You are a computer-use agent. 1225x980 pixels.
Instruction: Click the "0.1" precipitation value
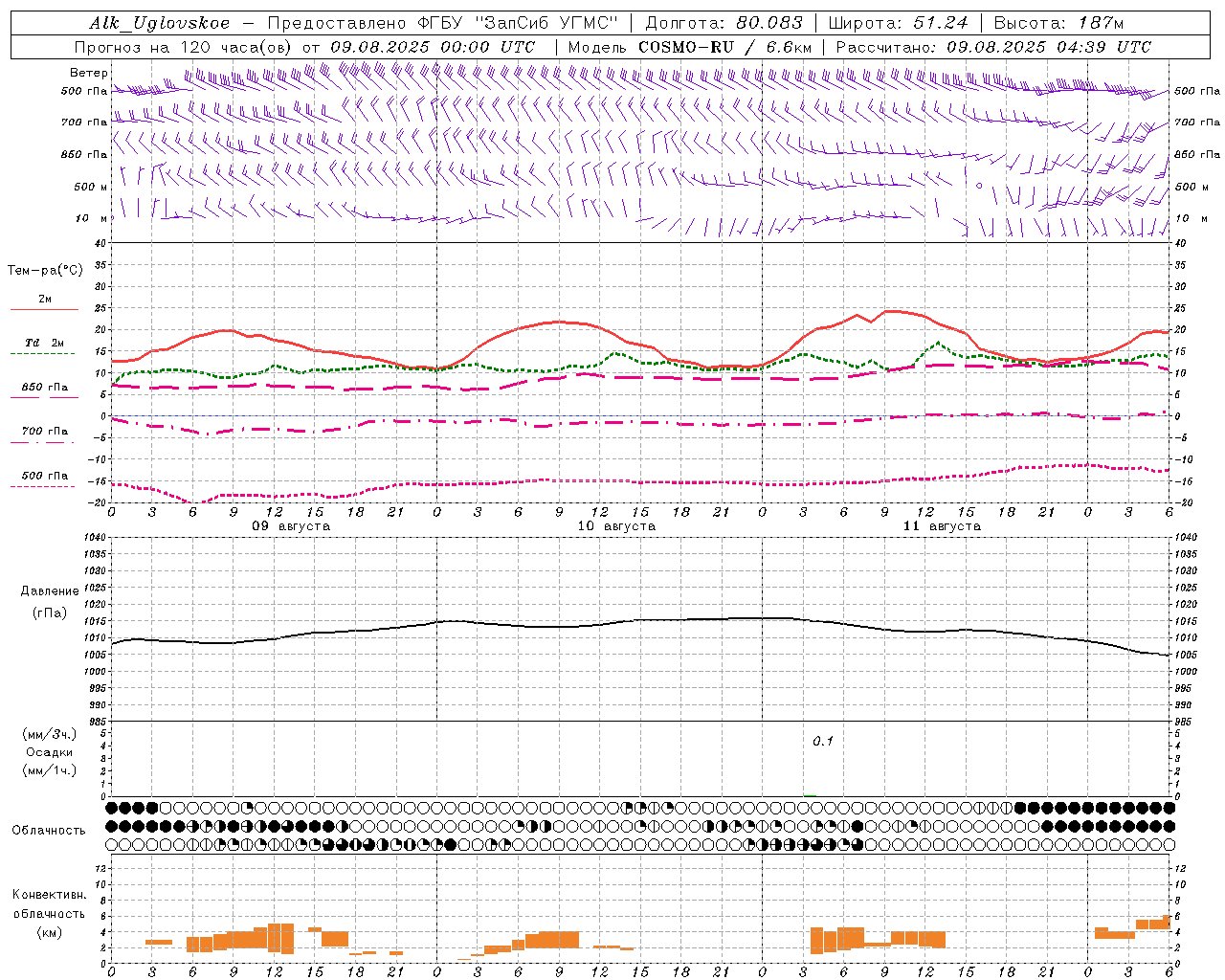point(823,742)
